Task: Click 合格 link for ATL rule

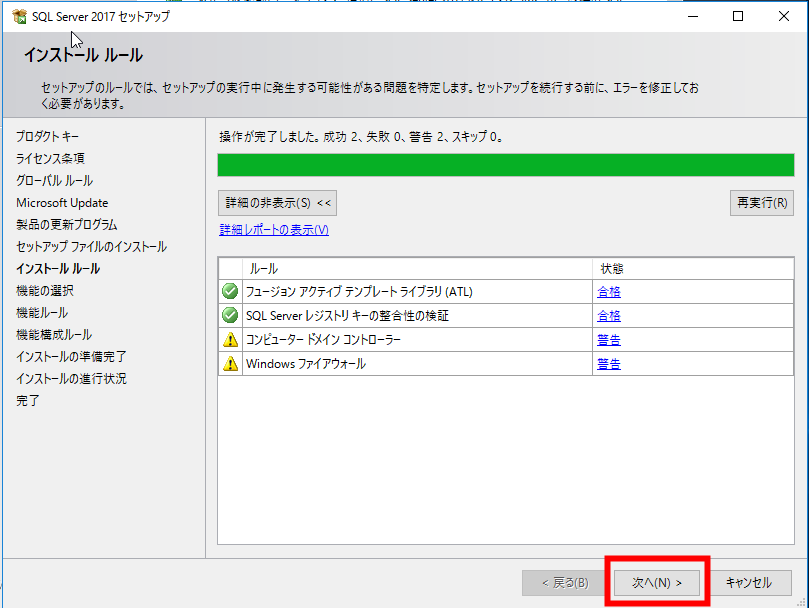Action: tap(609, 292)
